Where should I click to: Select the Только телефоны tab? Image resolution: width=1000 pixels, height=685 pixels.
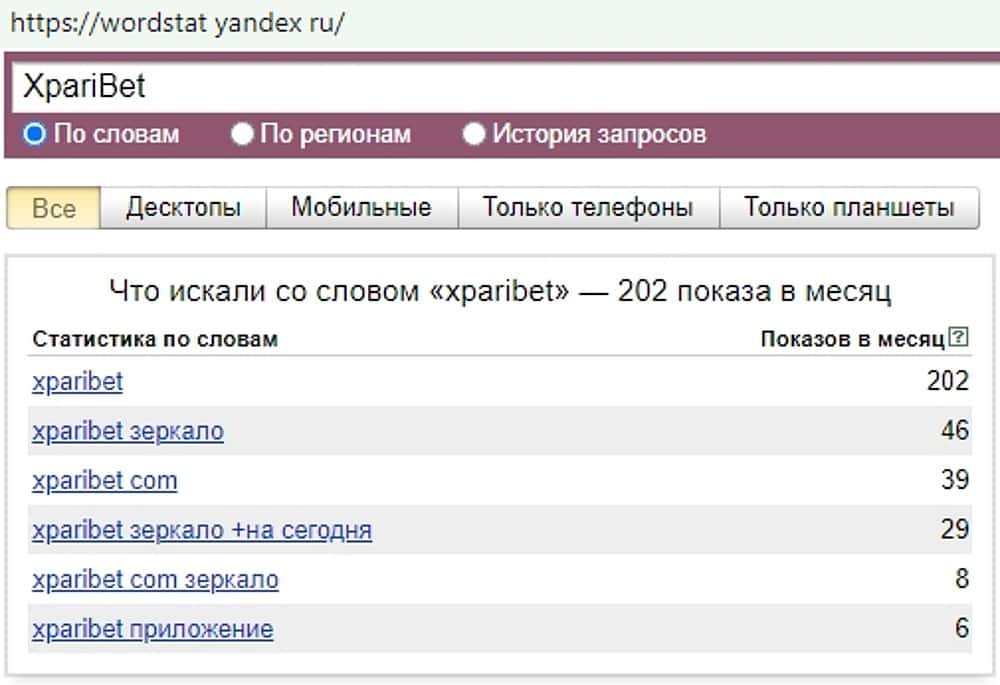pyautogui.click(x=588, y=208)
